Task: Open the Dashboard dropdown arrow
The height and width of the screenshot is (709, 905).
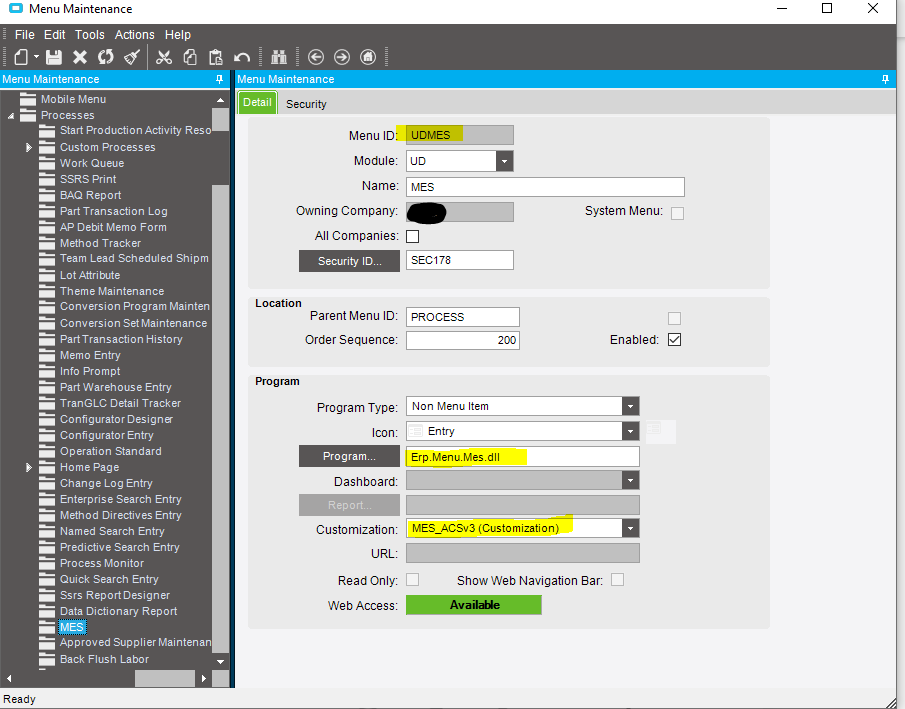Action: (630, 480)
